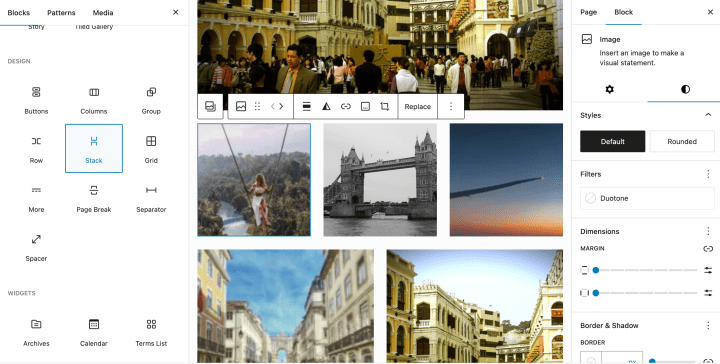
Task: Open the Duotone filter picker
Action: [647, 198]
